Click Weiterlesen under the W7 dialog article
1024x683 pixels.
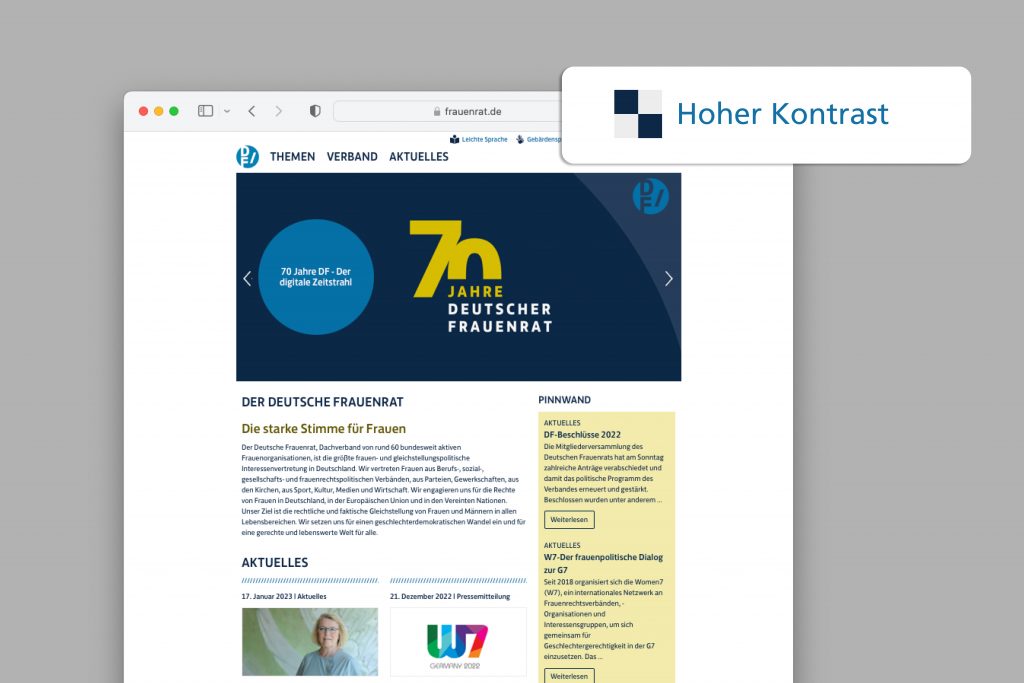coord(569,676)
